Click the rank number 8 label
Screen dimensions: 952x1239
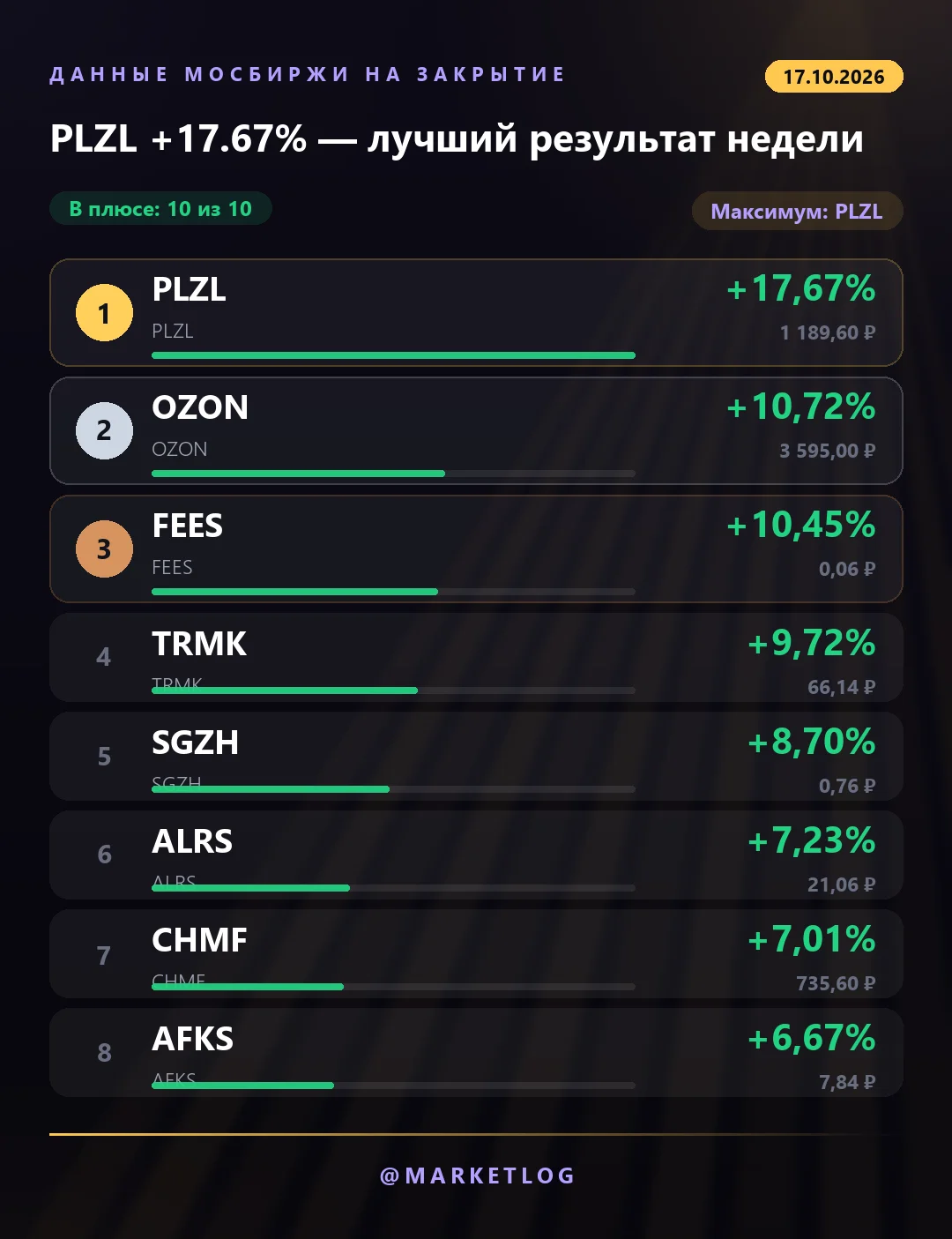[104, 1052]
